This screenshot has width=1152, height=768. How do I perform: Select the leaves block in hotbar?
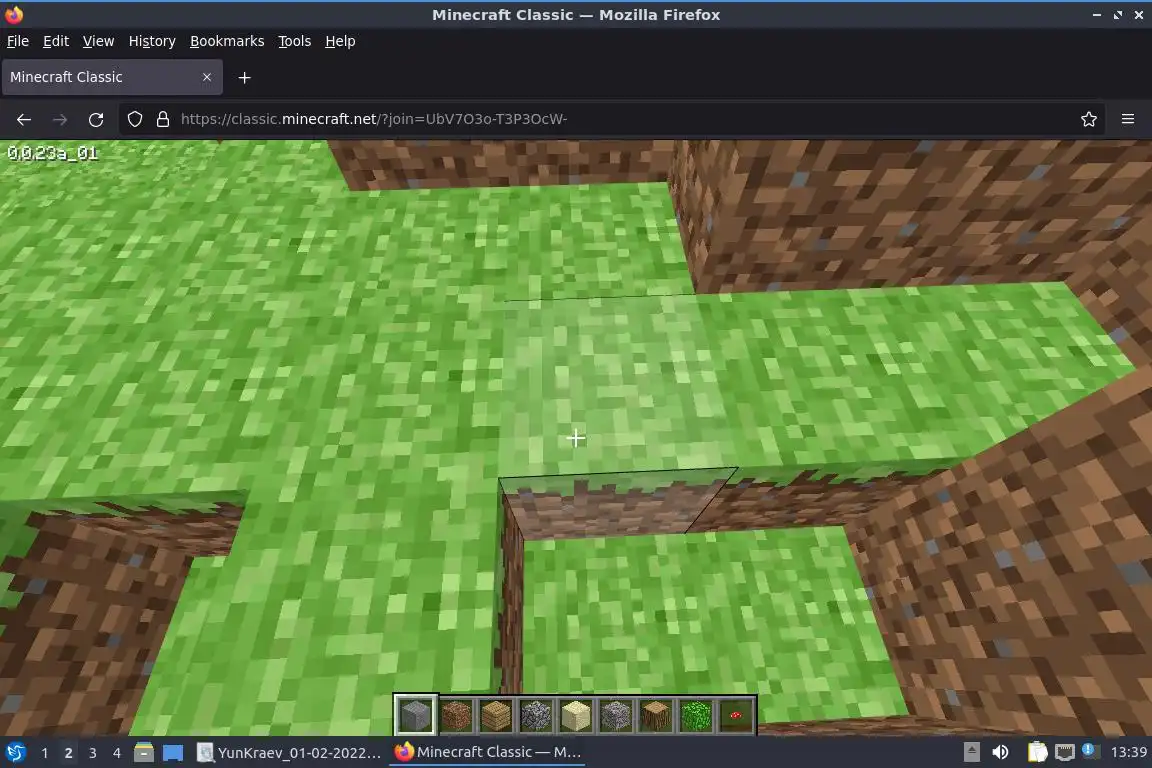[x=696, y=714]
